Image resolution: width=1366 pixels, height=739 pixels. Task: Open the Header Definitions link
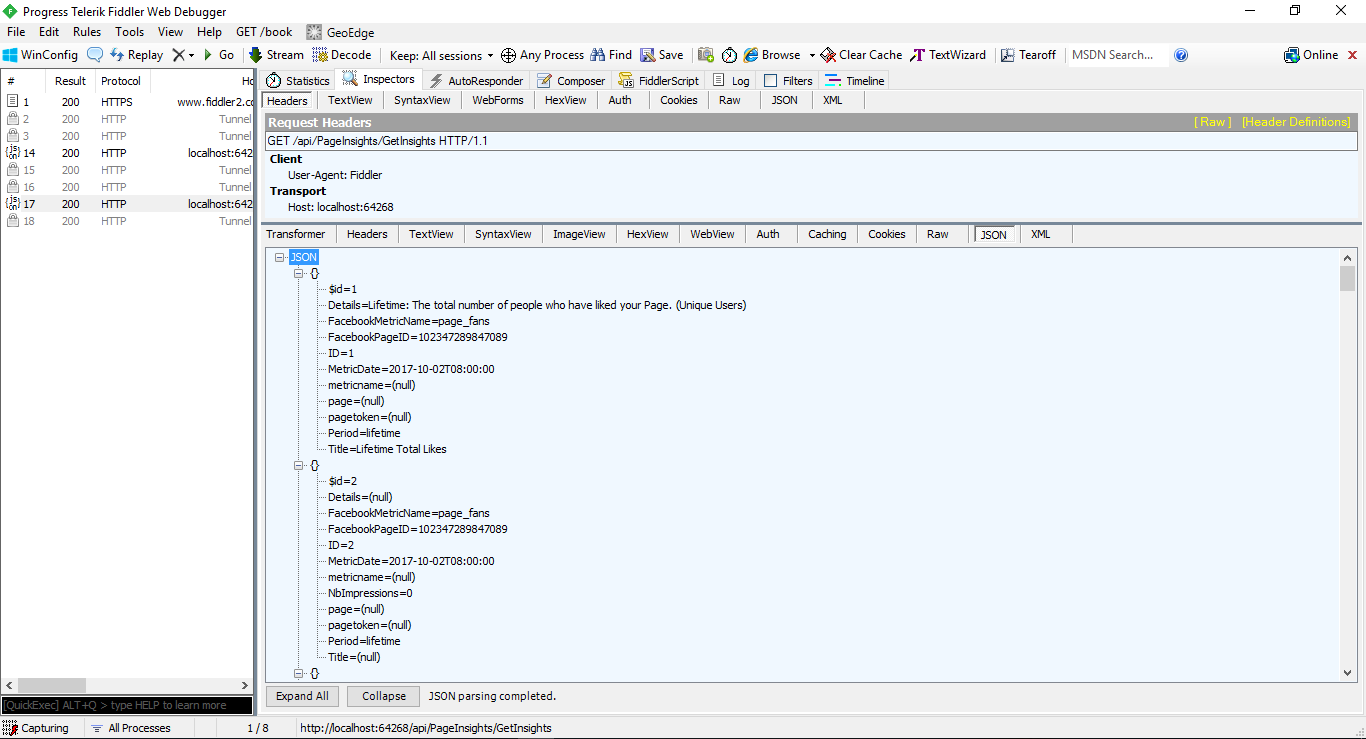[1296, 122]
